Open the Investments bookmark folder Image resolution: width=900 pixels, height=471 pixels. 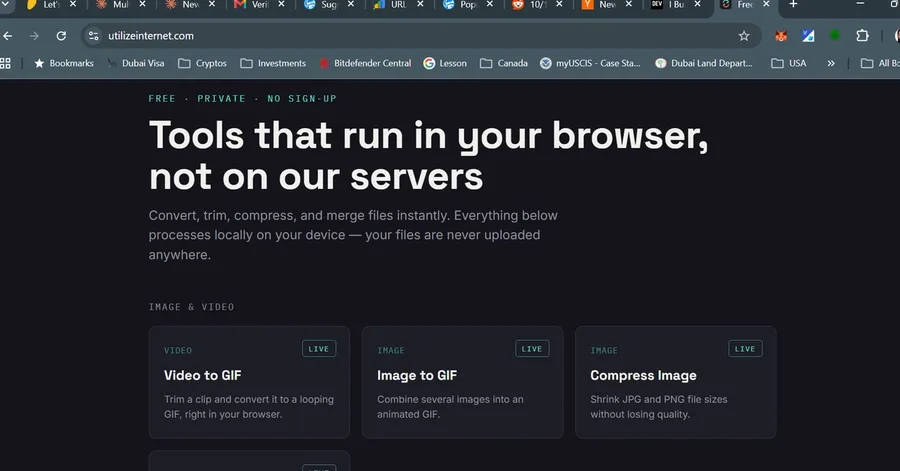pyautogui.click(x=273, y=63)
